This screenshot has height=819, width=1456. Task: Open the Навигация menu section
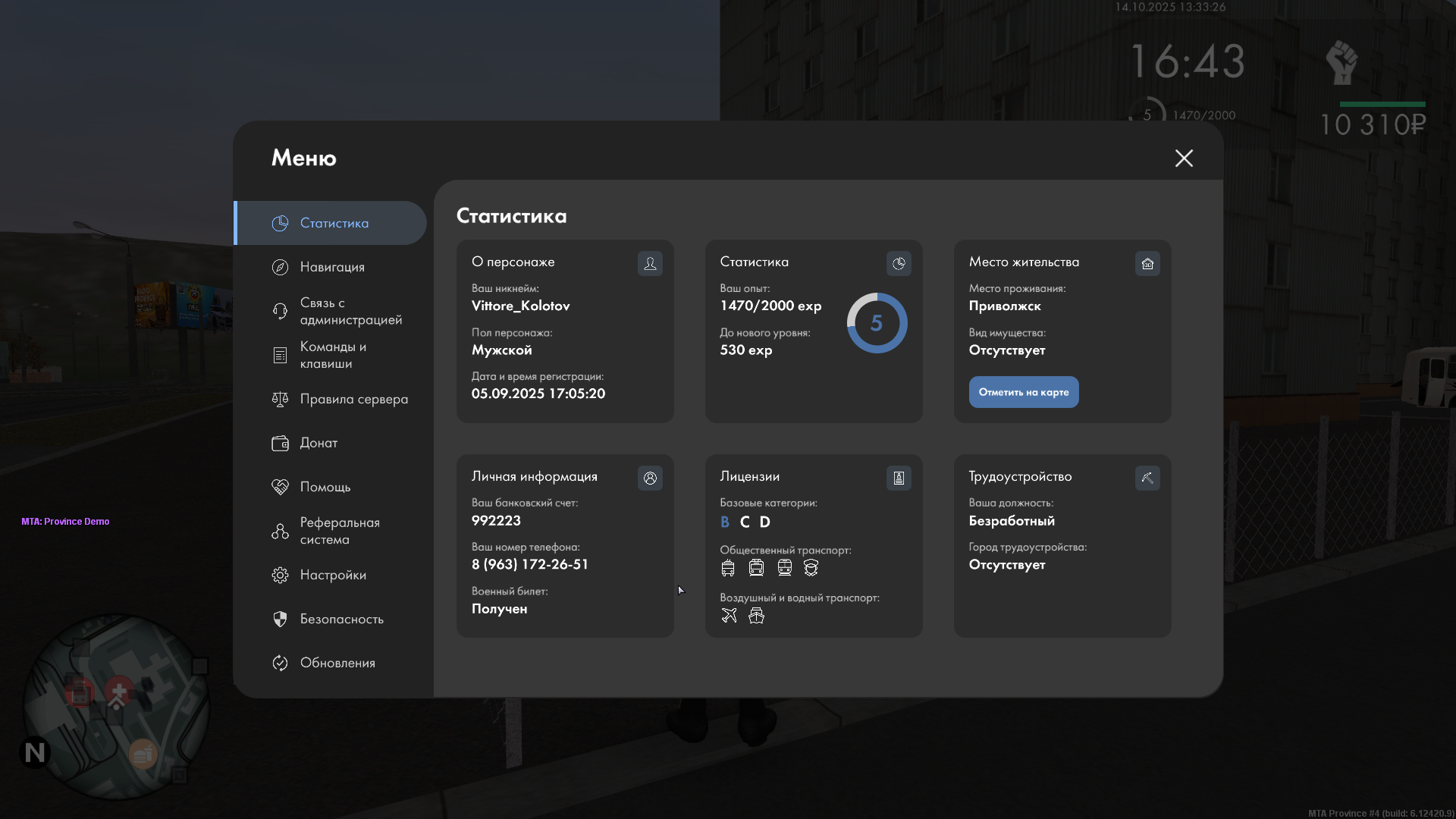332,267
